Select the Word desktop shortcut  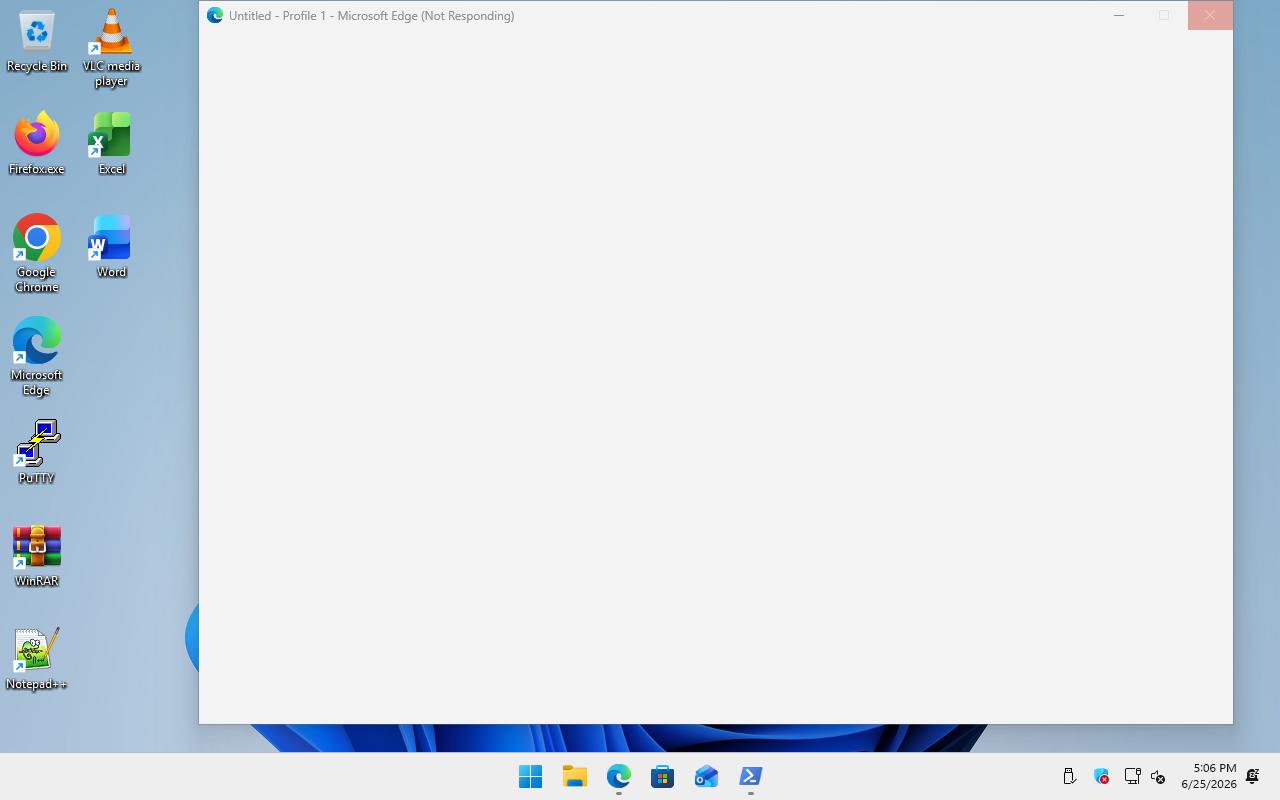(111, 248)
